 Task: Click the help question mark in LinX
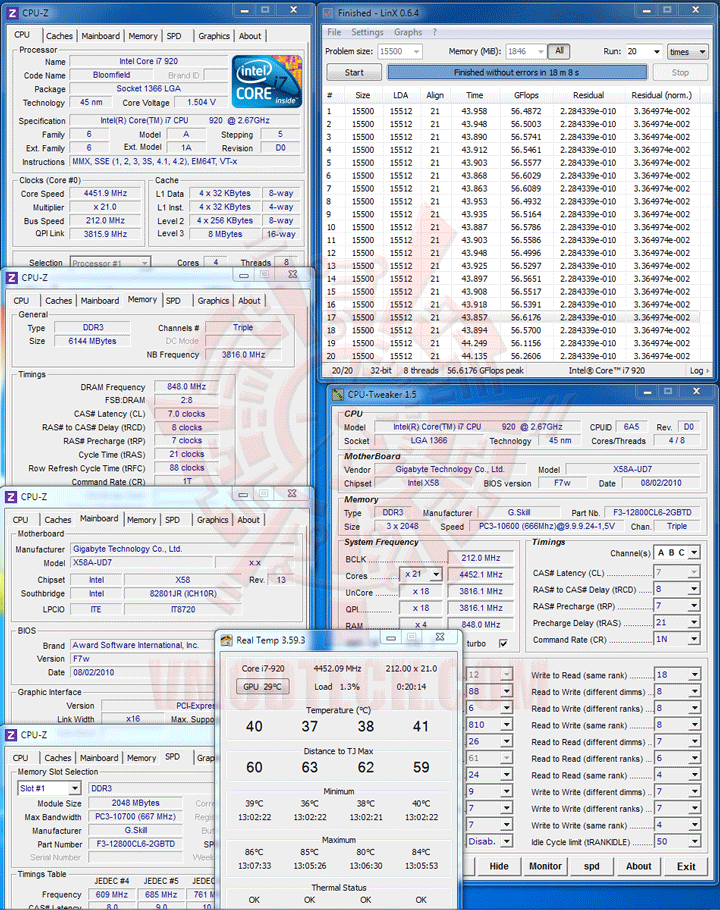click(435, 32)
